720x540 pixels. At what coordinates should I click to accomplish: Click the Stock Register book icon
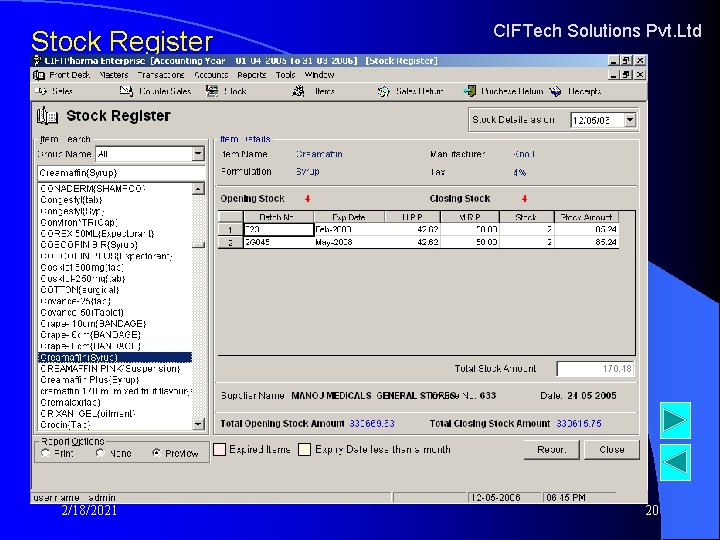click(47, 116)
